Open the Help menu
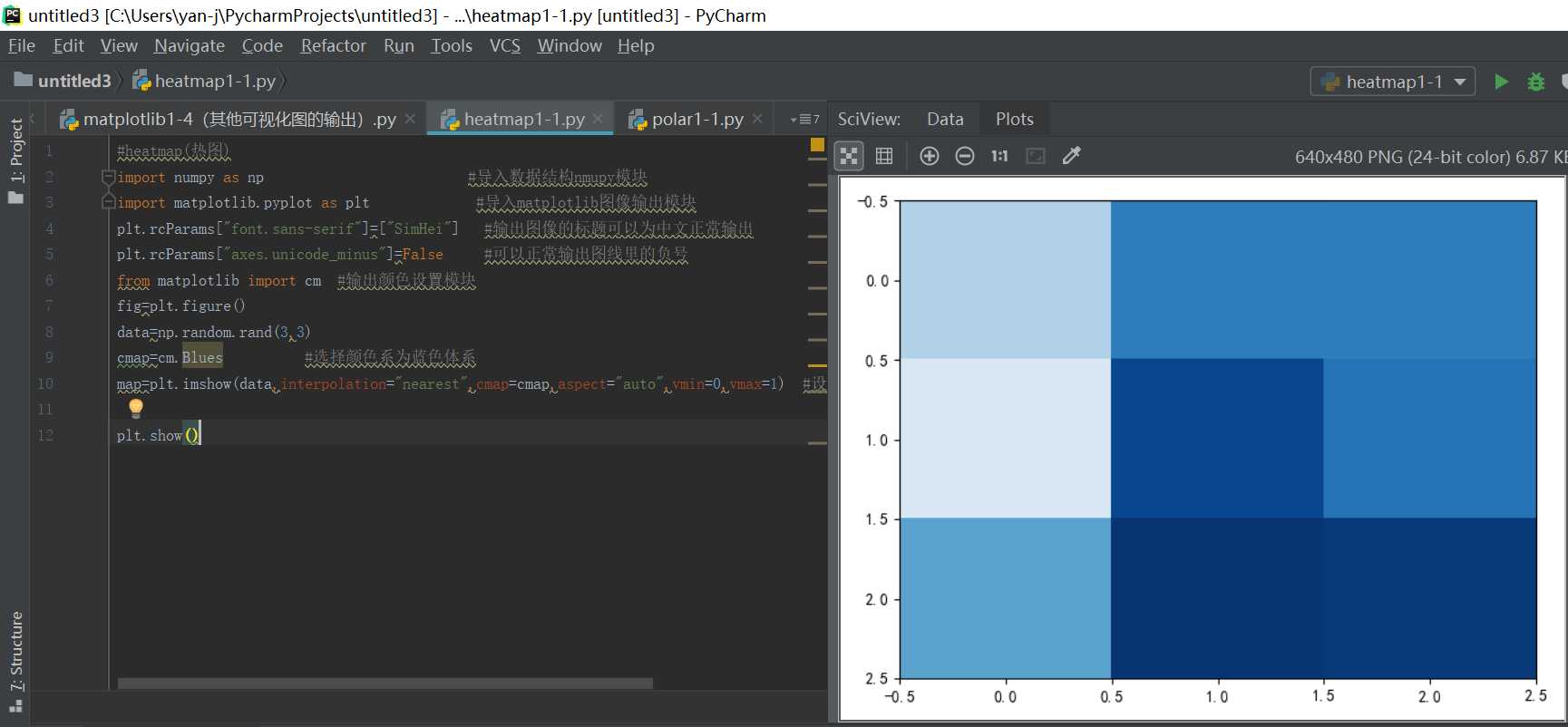The width and height of the screenshot is (1568, 727). [636, 45]
